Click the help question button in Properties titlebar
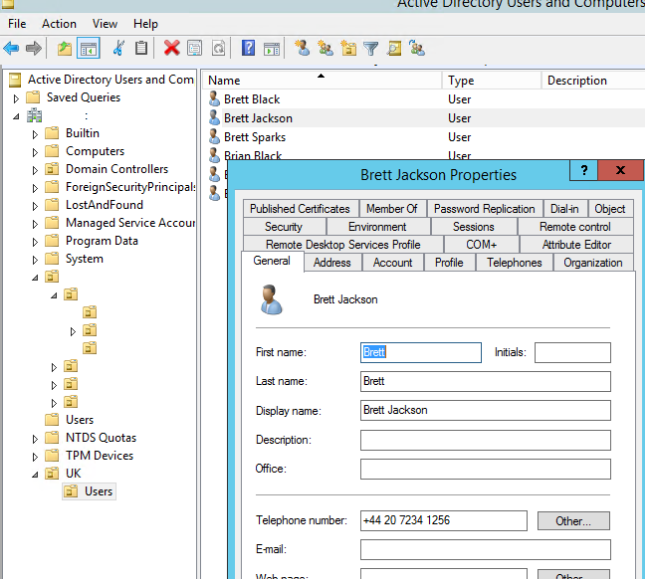The width and height of the screenshot is (645, 585). point(584,170)
